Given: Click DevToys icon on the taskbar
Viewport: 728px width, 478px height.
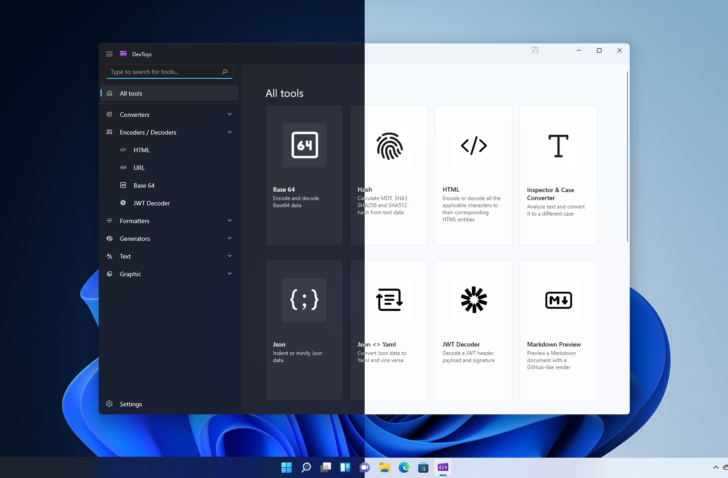Looking at the screenshot, I should pos(443,467).
